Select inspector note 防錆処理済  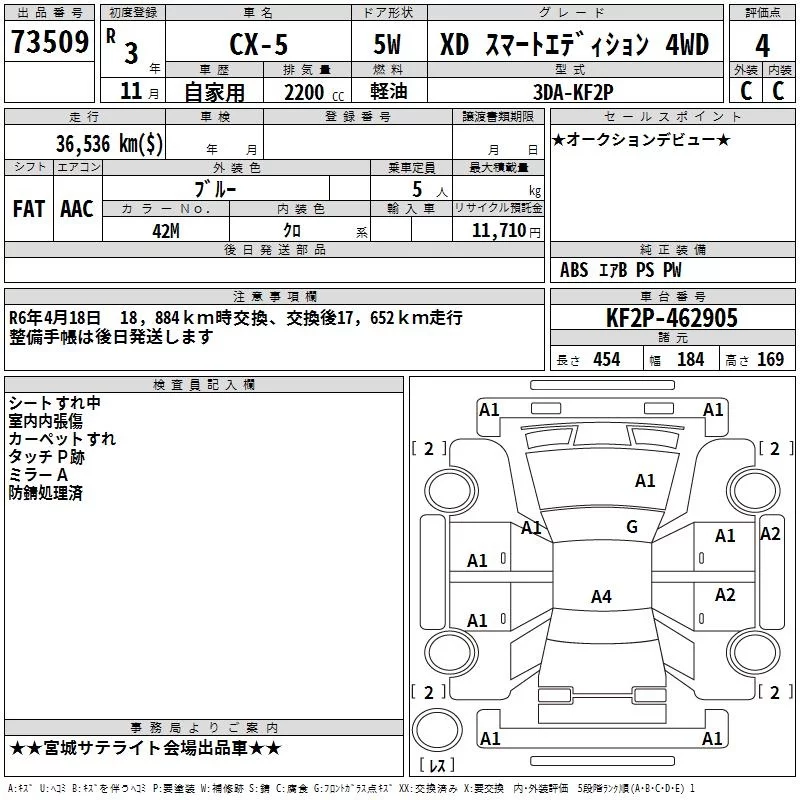point(45,493)
